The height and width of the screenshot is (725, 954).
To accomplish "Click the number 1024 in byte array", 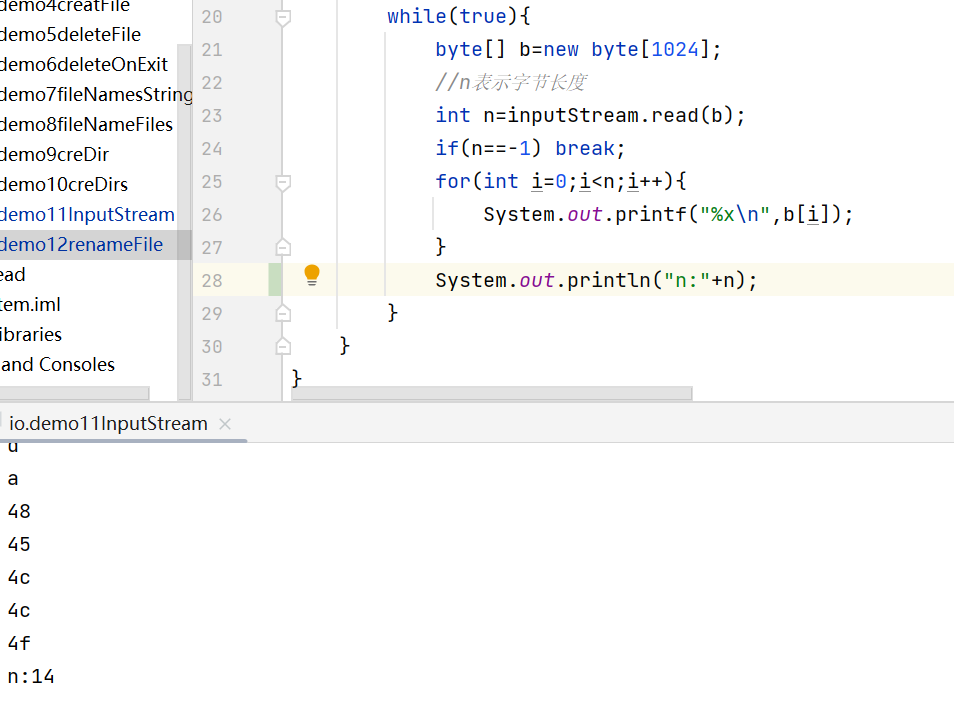I will pos(675,49).
